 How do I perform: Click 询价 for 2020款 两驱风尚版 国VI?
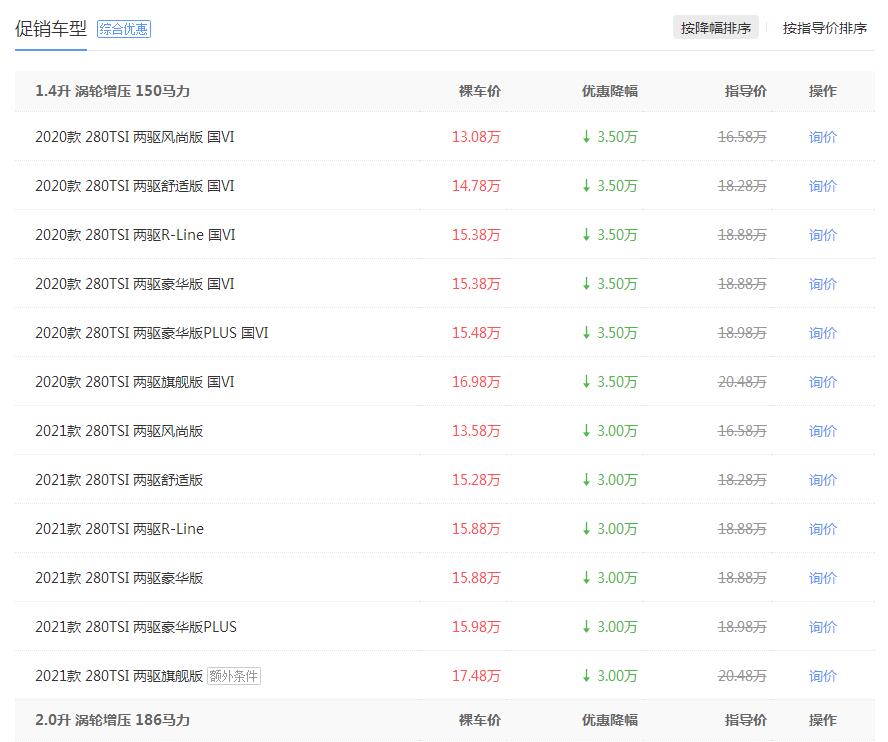click(x=822, y=137)
